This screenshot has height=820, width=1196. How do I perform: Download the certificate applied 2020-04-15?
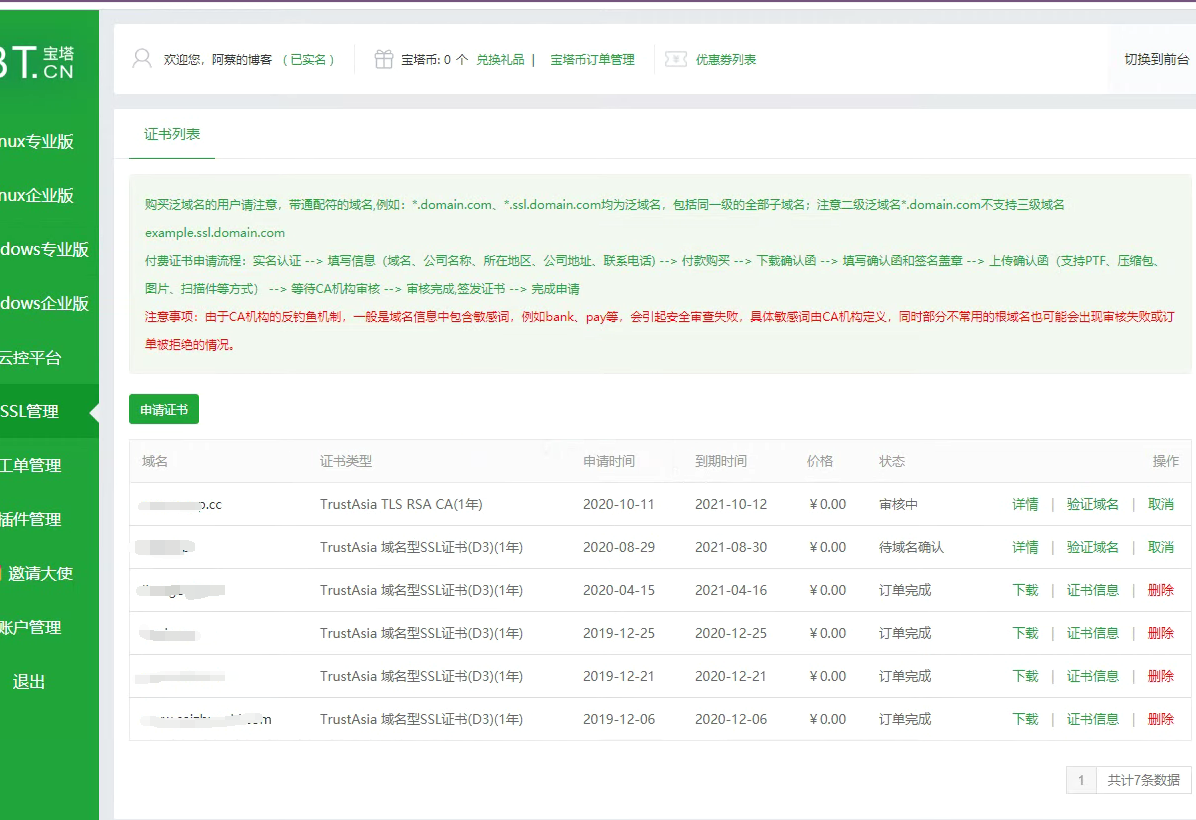pyautogui.click(x=1025, y=590)
